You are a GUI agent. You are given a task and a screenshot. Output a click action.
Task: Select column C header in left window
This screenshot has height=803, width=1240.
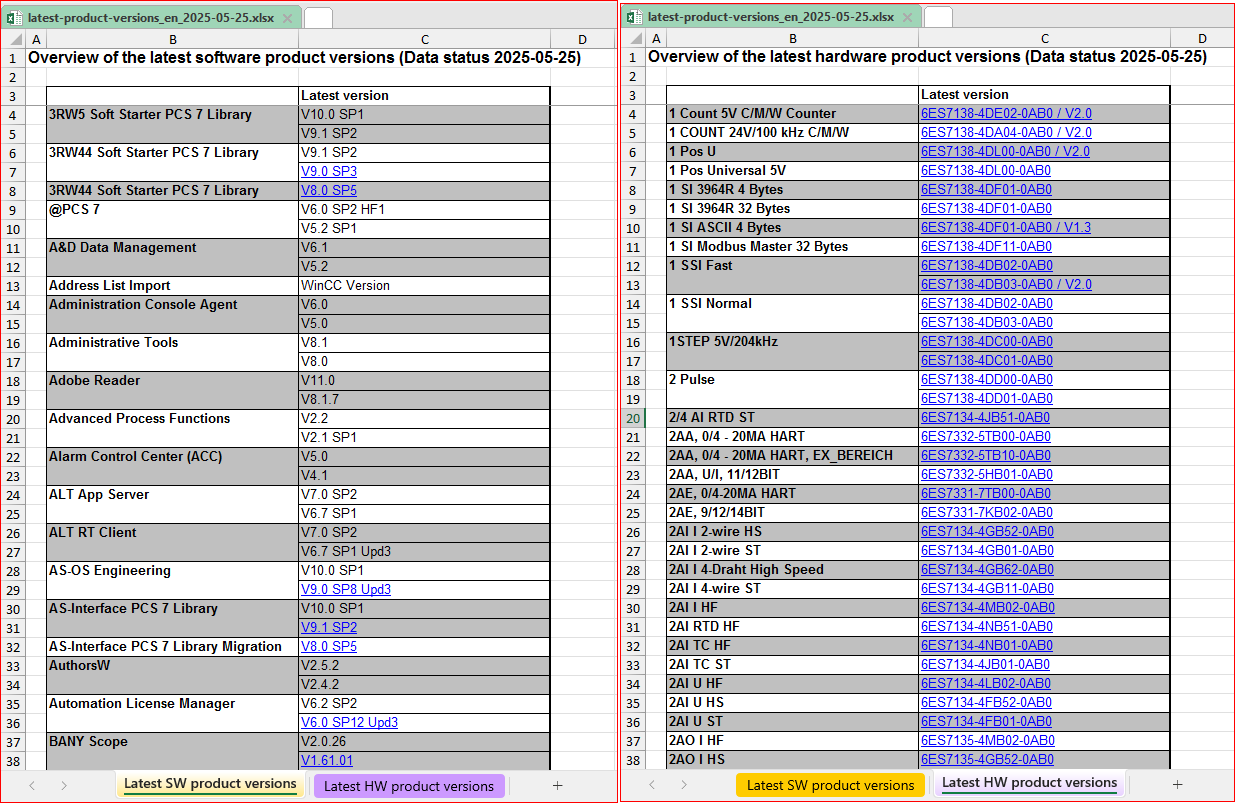pyautogui.click(x=424, y=39)
